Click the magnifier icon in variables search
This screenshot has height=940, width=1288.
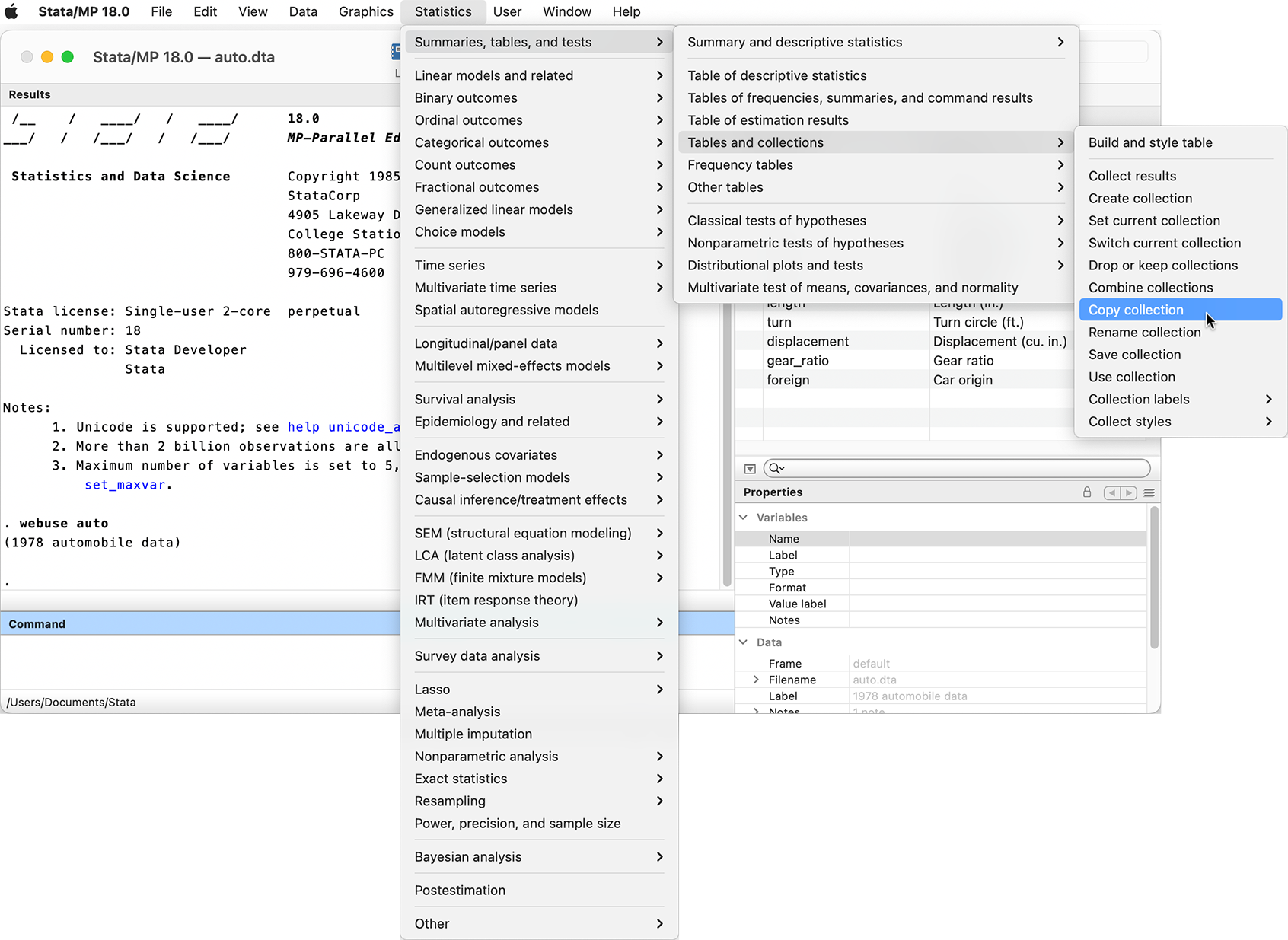click(x=776, y=469)
